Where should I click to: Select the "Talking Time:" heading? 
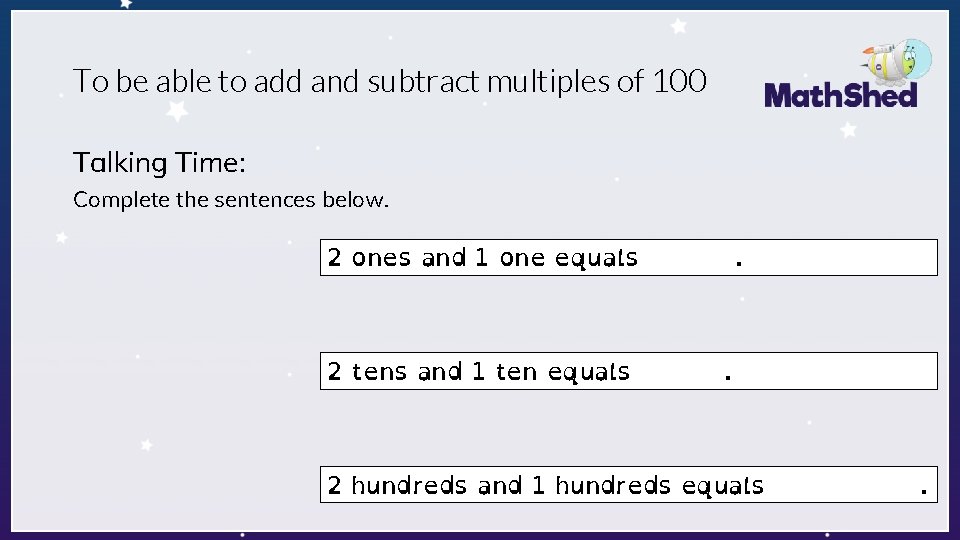pyautogui.click(x=159, y=162)
